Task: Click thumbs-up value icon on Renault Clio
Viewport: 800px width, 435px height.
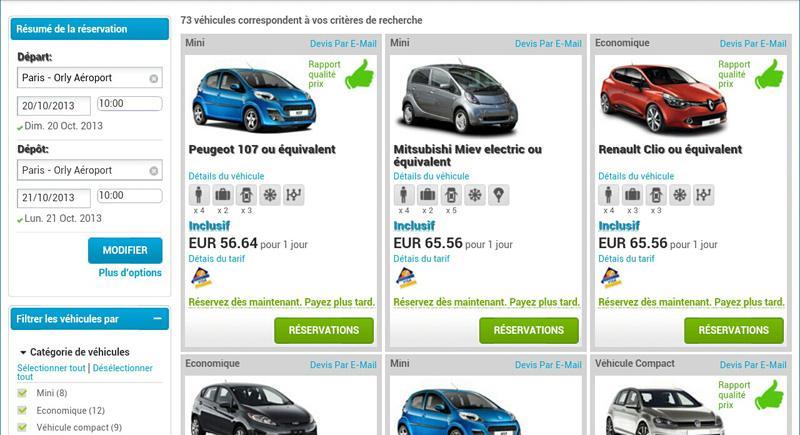Action: (769, 74)
